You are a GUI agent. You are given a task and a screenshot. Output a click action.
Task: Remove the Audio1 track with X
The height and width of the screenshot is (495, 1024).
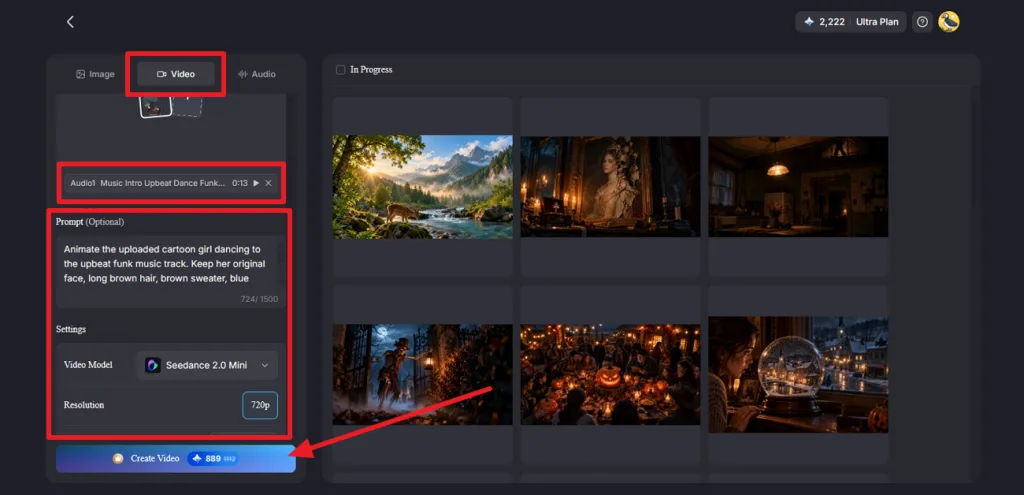point(268,184)
